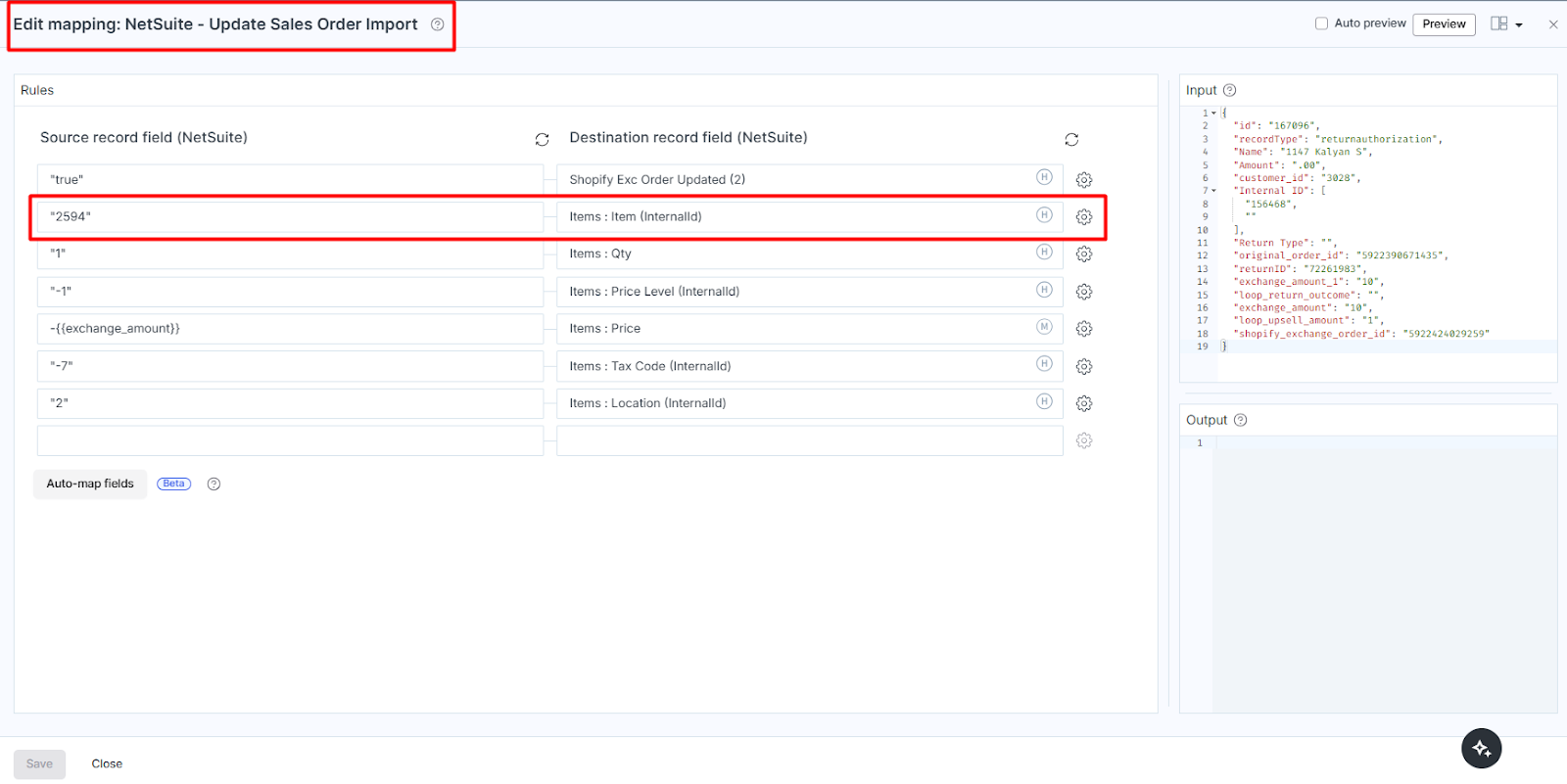Open settings for Shopify Exc Order Updated row
Image resolution: width=1567 pixels, height=784 pixels.
pyautogui.click(x=1084, y=180)
